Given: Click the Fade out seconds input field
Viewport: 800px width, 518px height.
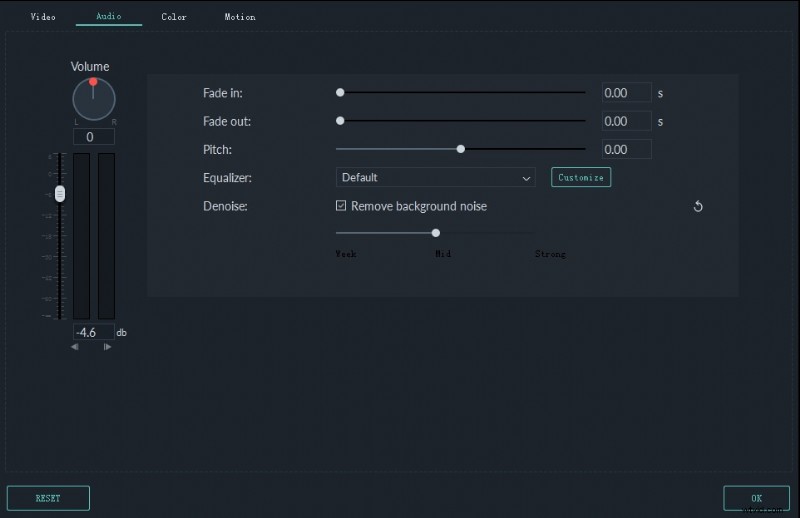Looking at the screenshot, I should click(626, 121).
